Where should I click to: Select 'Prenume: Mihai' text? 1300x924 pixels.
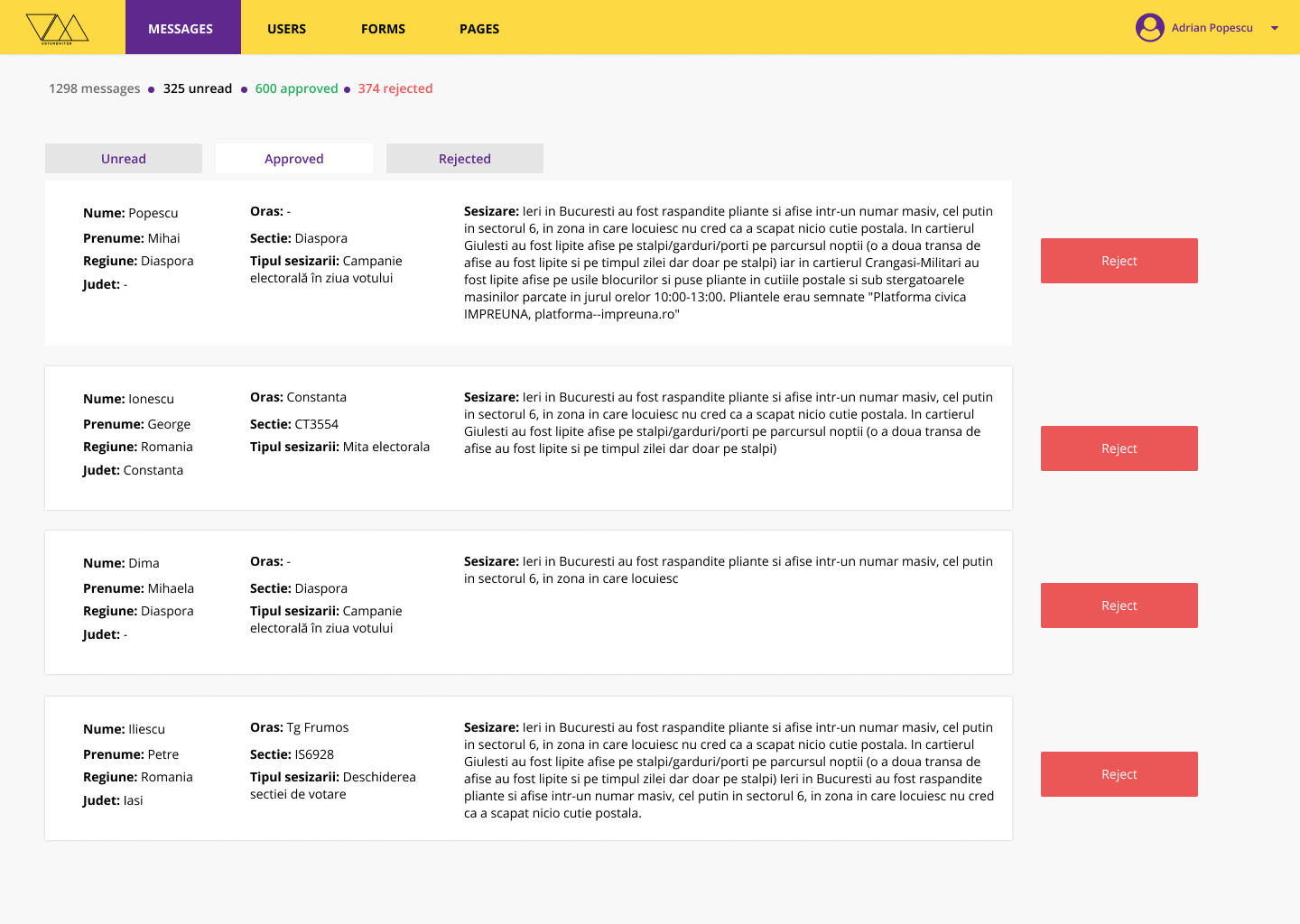point(132,238)
